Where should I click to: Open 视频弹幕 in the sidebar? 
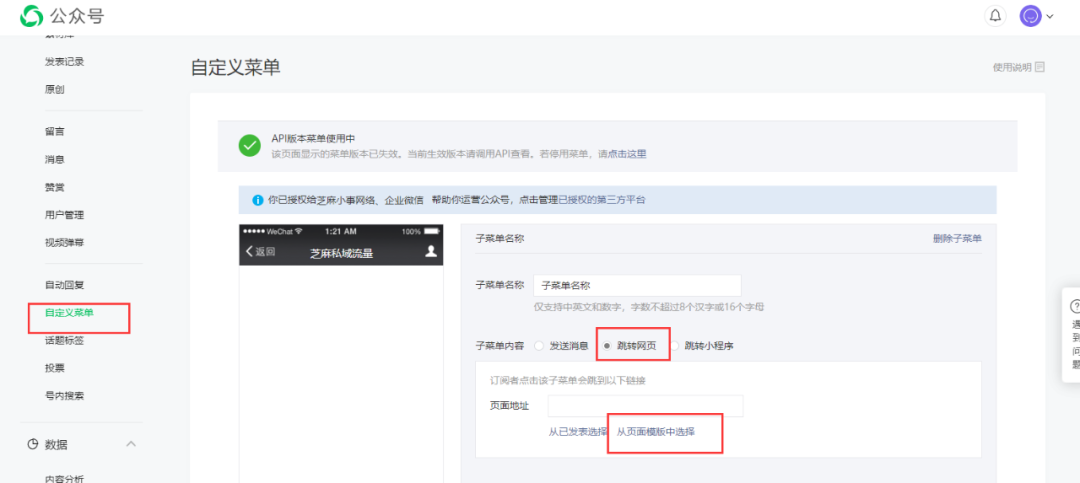(x=65, y=243)
